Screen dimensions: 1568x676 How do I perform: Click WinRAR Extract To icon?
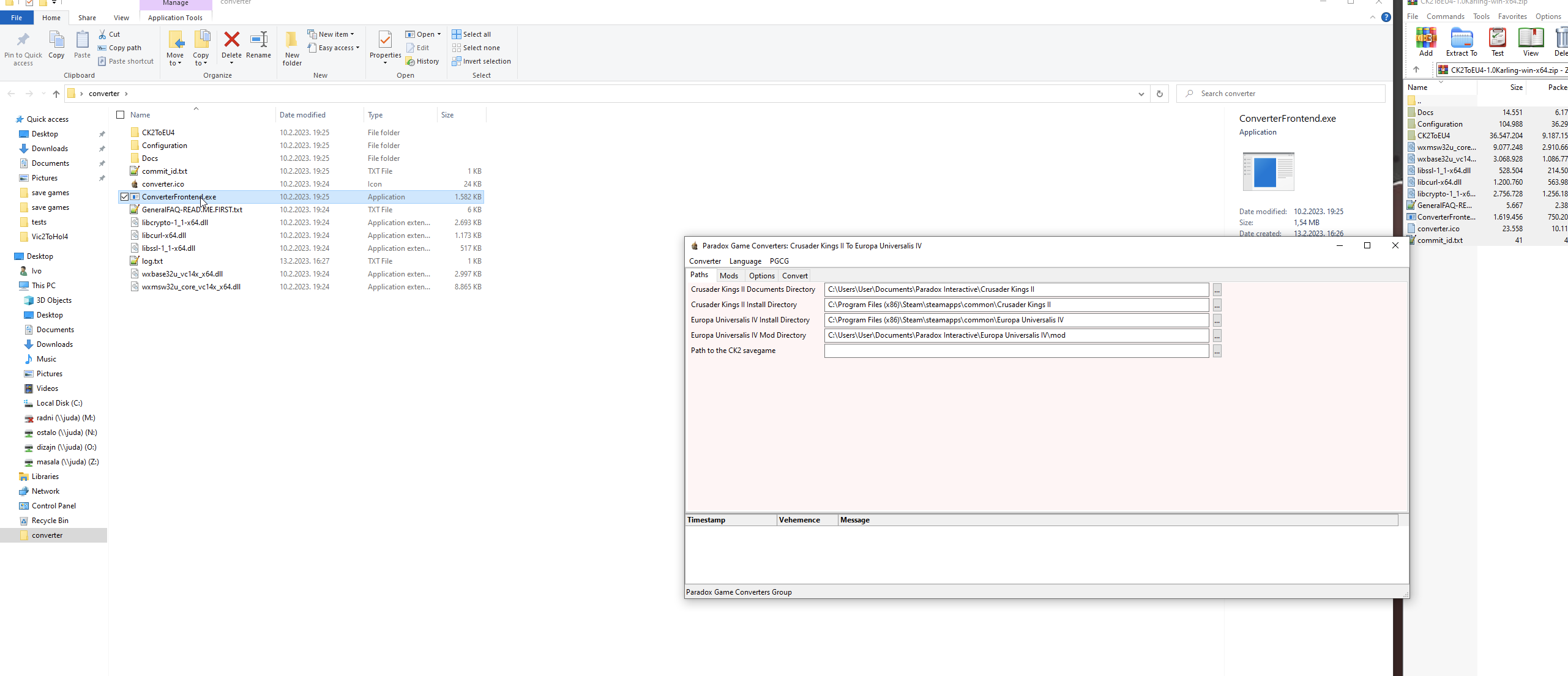tap(1462, 39)
